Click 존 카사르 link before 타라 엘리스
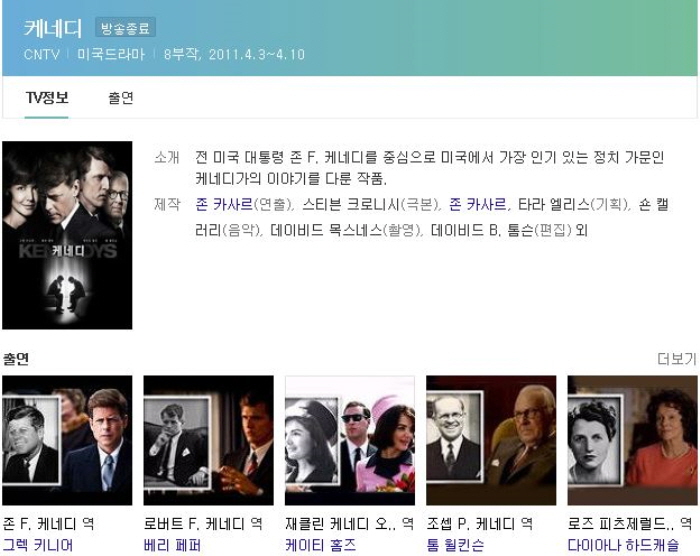This screenshot has width=700, height=556. [478, 205]
